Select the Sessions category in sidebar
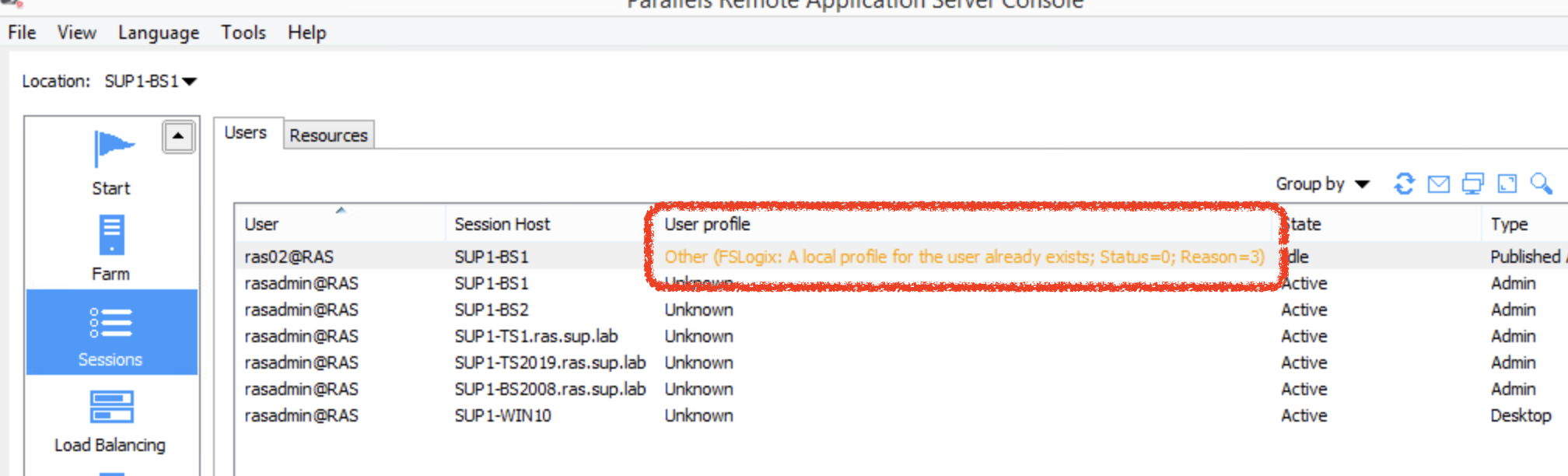The width and height of the screenshot is (1568, 476). (111, 333)
